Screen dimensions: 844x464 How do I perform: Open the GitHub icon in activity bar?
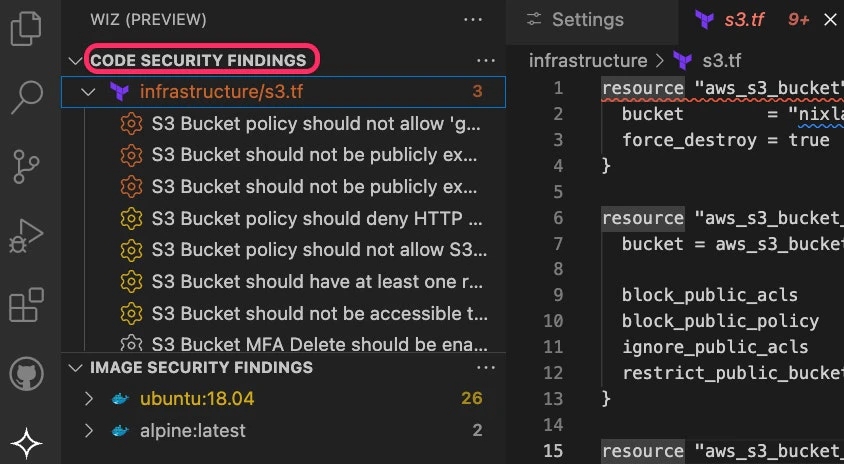(x=26, y=374)
